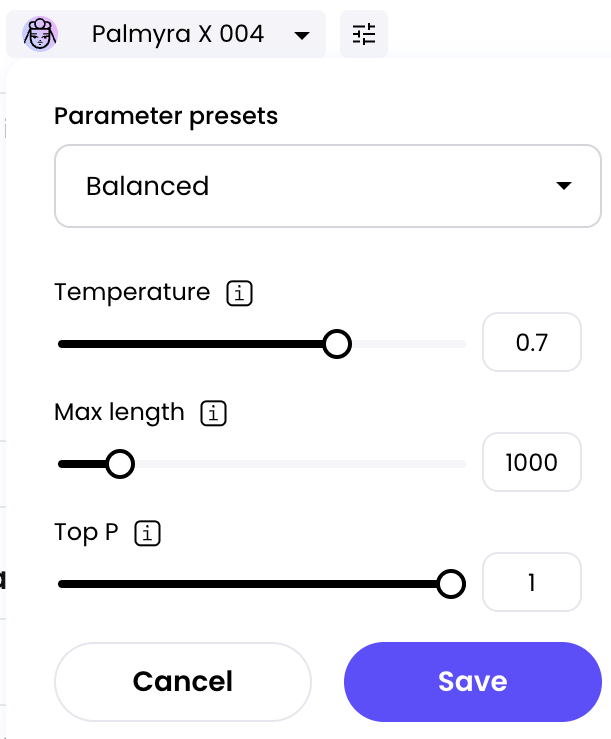This screenshot has height=739, width=611.
Task: Click the Palmyra model avatar icon
Action: pyautogui.click(x=40, y=34)
